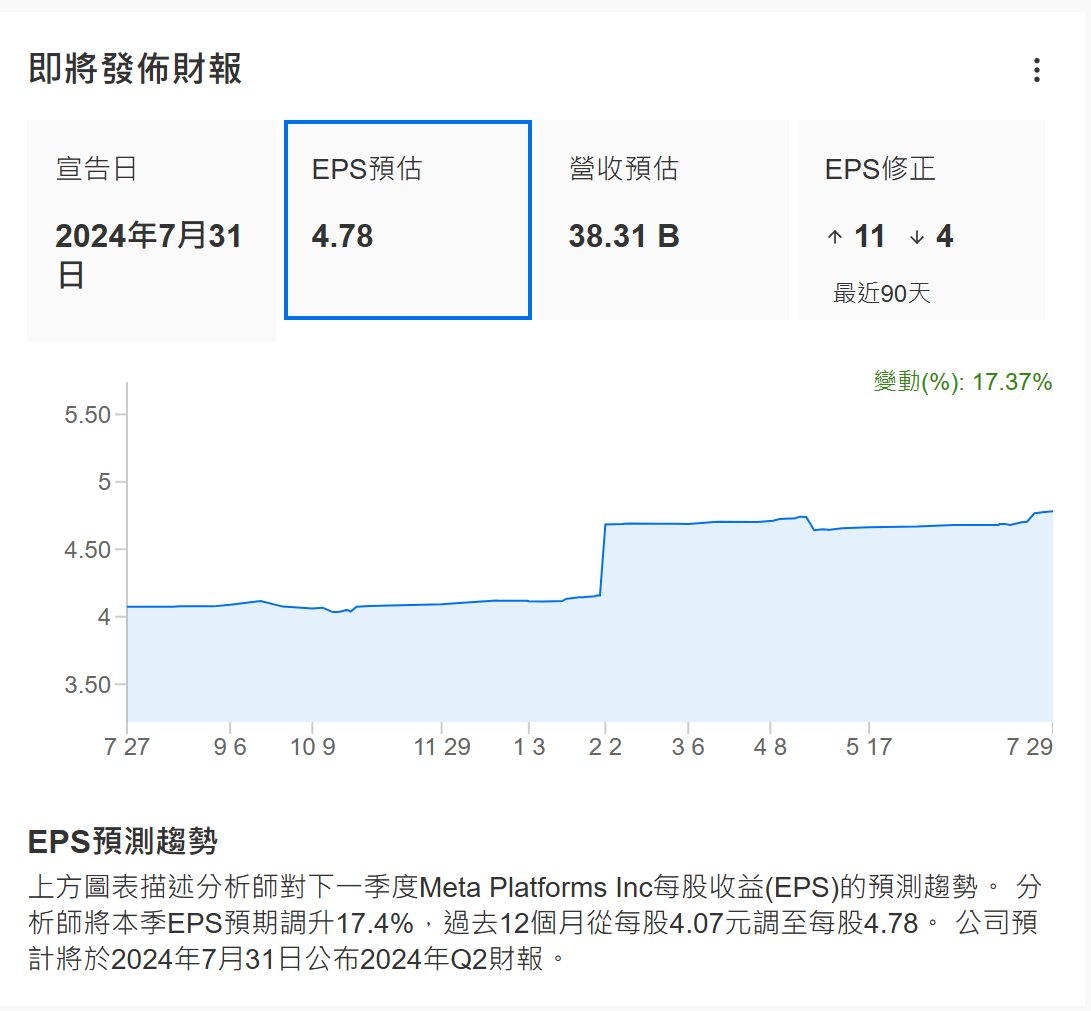Click the 即將發佈財報 section title
Screen dimensions: 1091x1011
click(135, 70)
